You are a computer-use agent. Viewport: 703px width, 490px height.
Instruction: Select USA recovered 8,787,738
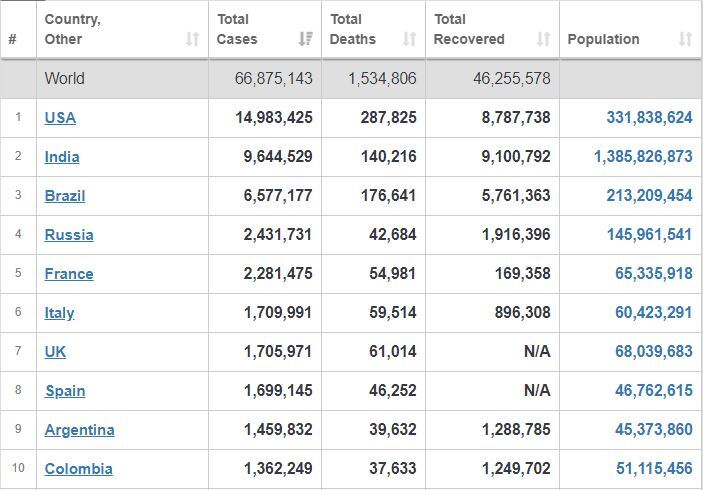516,117
